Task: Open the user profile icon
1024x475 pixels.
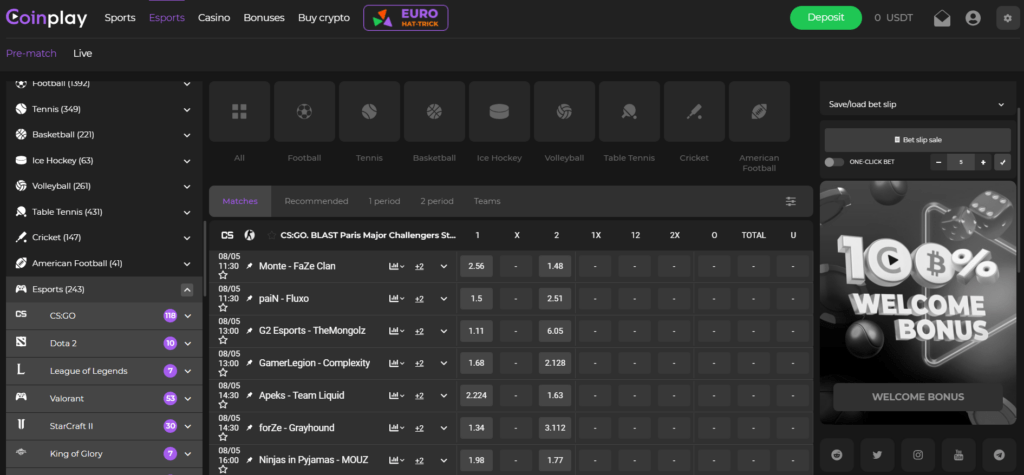Action: [973, 18]
